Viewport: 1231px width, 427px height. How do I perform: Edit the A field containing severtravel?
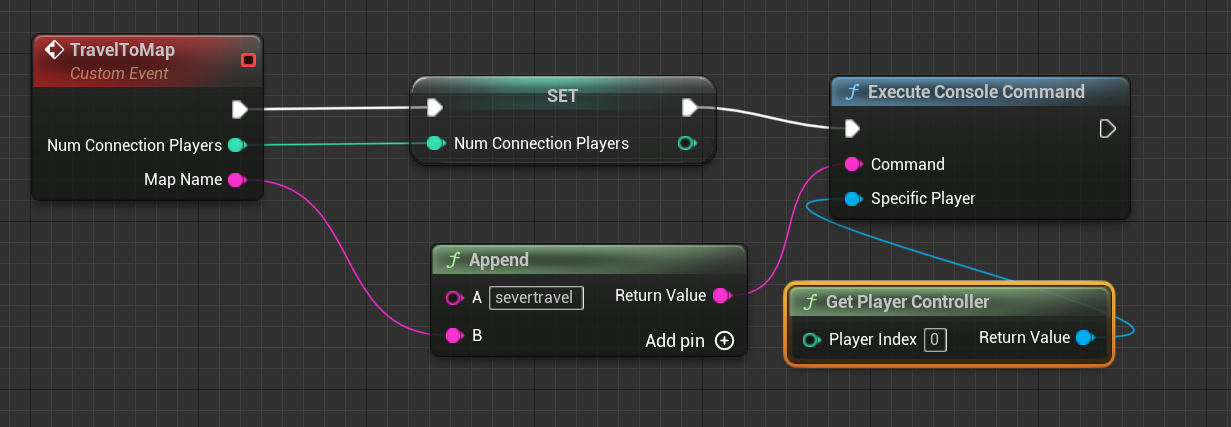537,297
